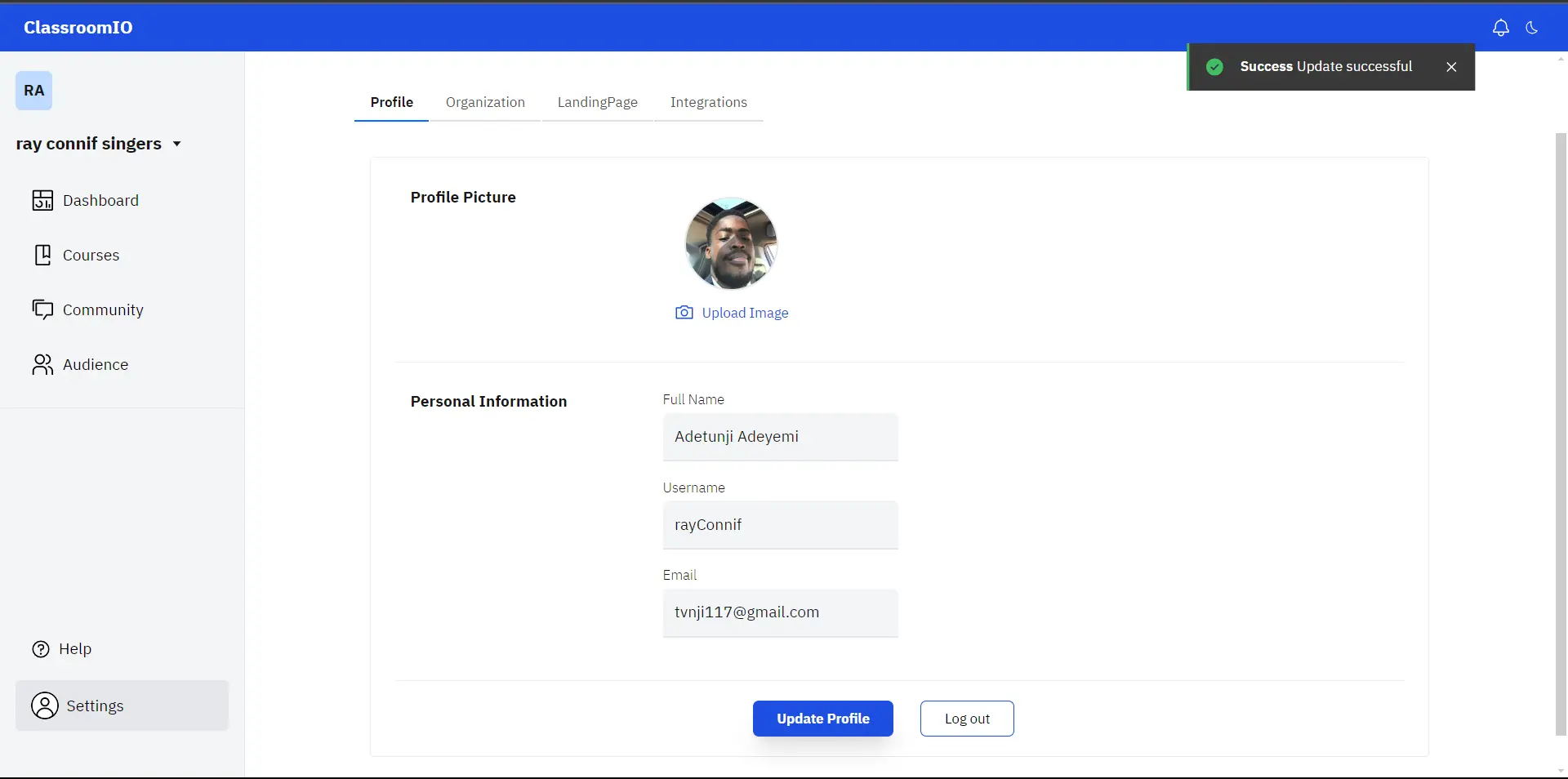Click the Settings user icon
1568x779 pixels.
click(45, 706)
